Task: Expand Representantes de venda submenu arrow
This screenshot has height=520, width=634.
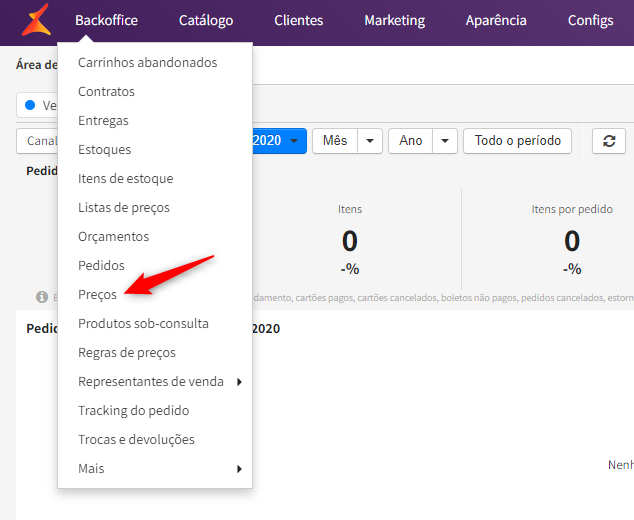Action: point(239,382)
